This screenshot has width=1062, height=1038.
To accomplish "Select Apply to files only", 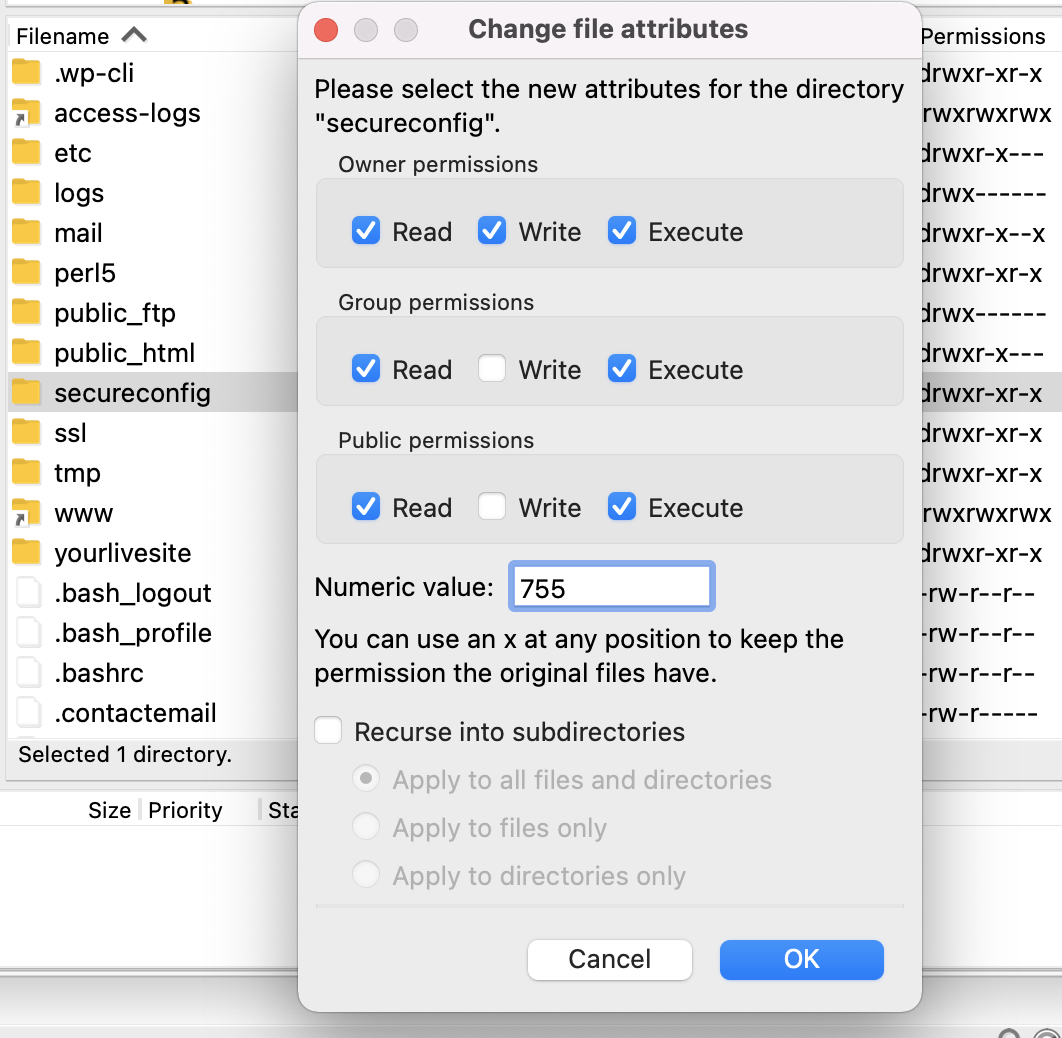I will click(x=366, y=826).
